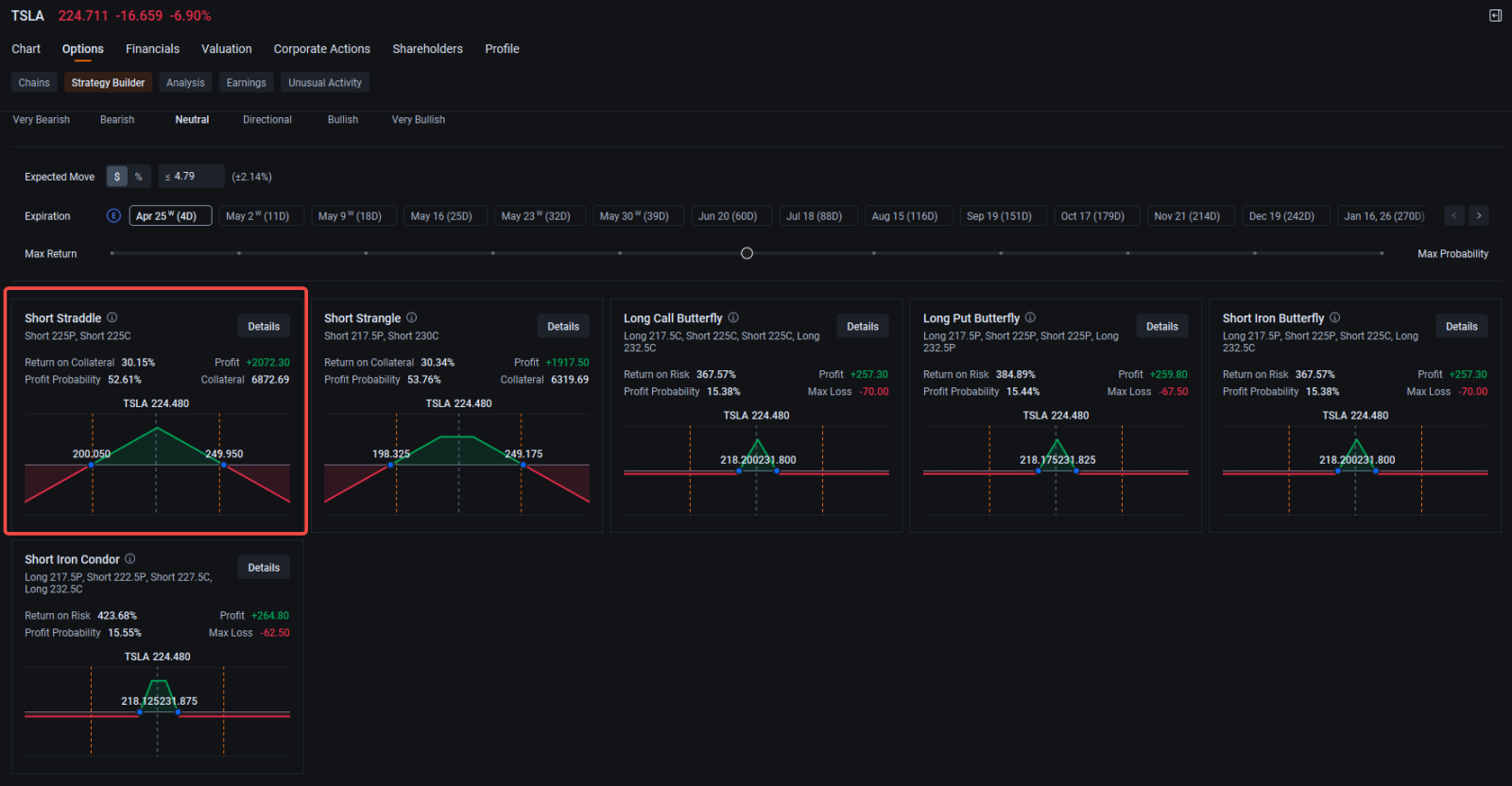Viewport: 1512px width, 786px height.
Task: Select the Very Bullish outlook
Action: pos(419,120)
